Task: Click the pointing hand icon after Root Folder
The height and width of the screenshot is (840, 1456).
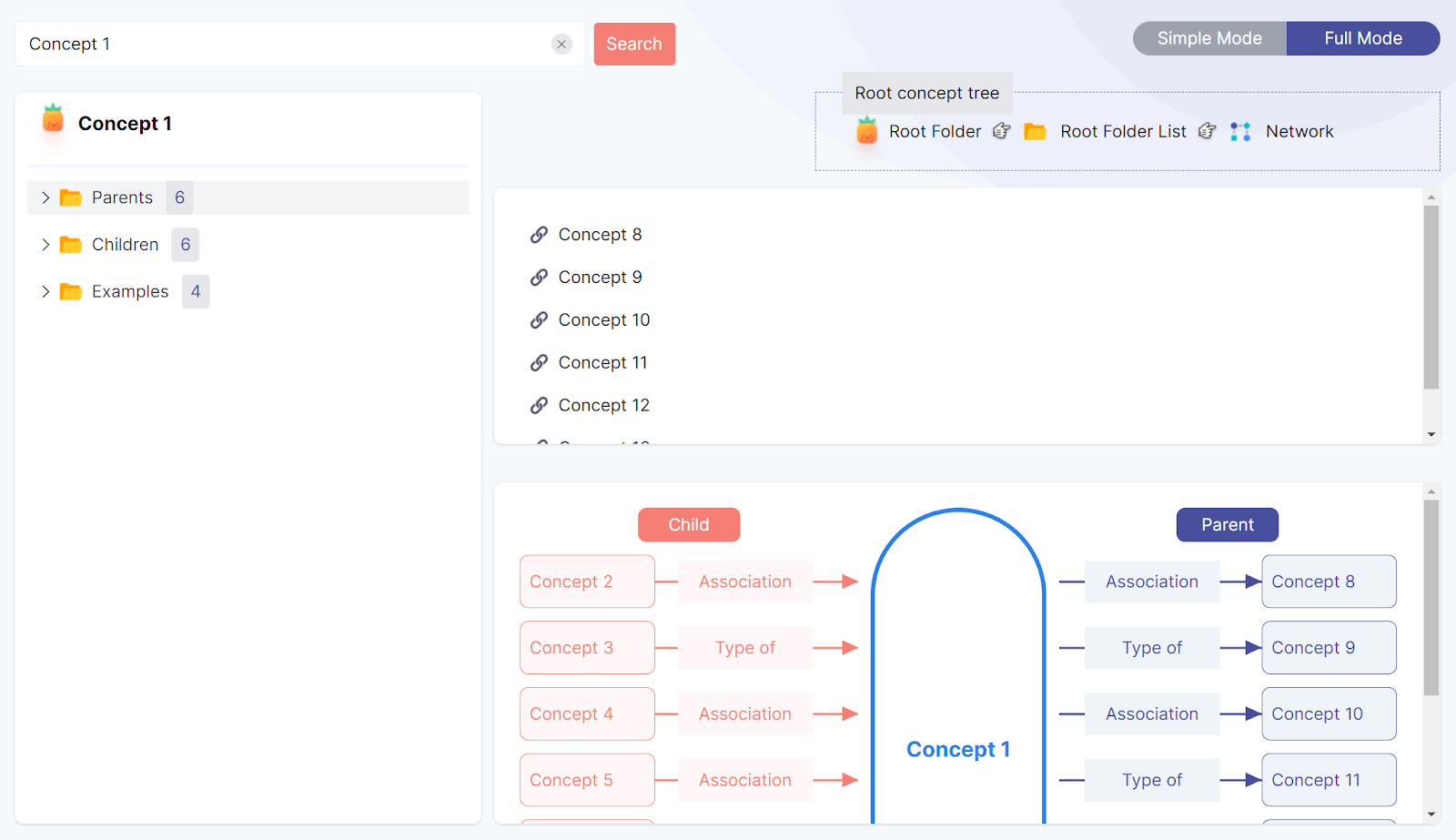Action: coord(1001,131)
